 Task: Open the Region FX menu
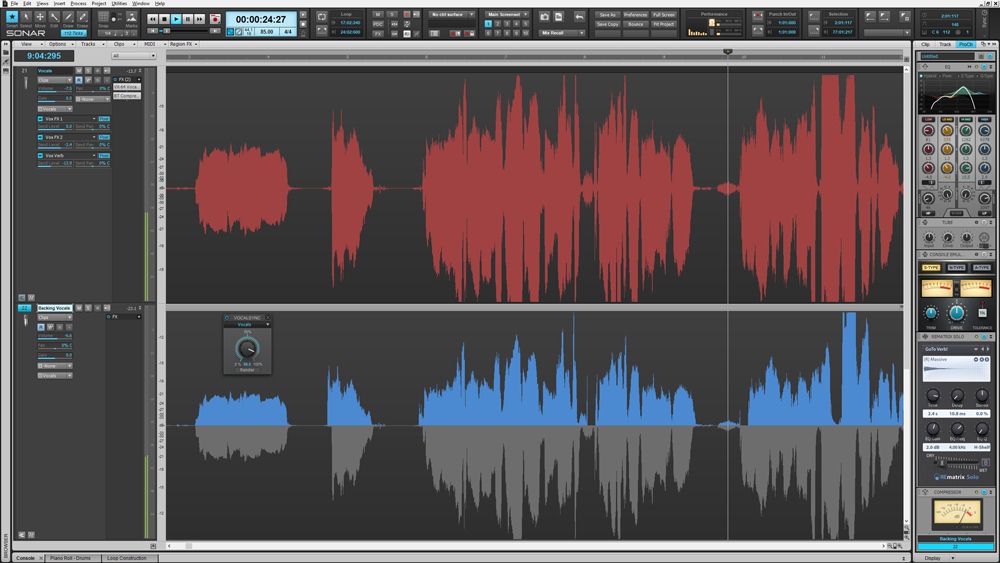[182, 44]
